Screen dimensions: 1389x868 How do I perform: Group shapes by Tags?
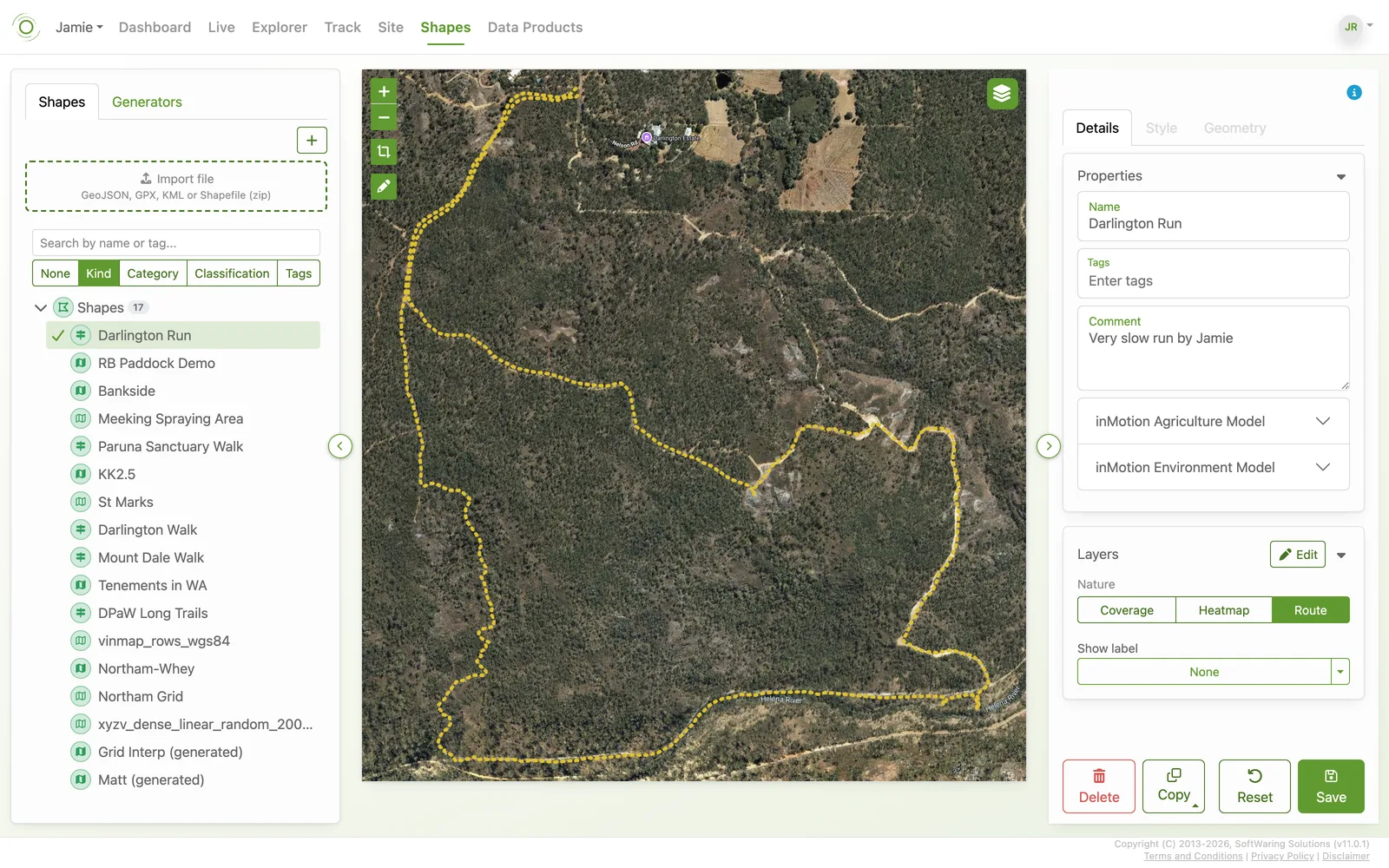coord(299,273)
